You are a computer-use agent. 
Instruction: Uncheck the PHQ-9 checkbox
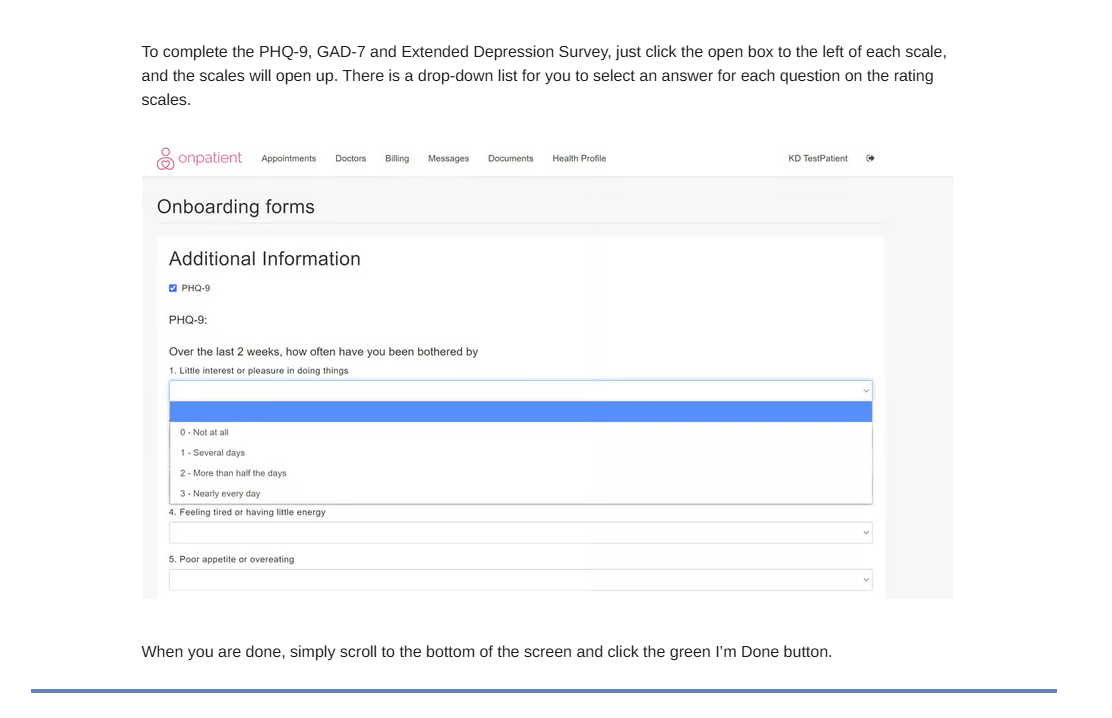[173, 288]
